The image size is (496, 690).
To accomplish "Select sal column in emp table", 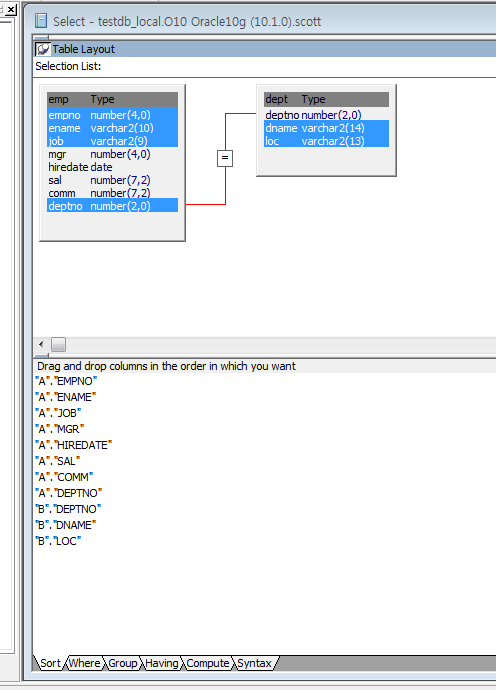I will pos(112,180).
